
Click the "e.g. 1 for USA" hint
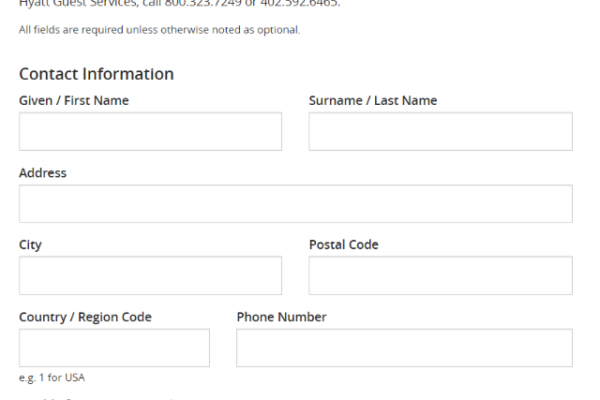point(52,378)
